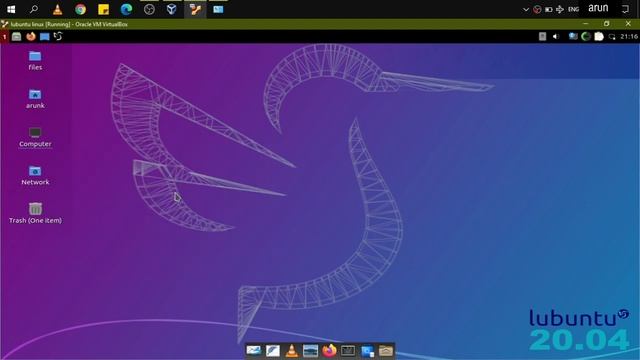640x360 pixels.
Task: Open the files folder desktop icon
Action: point(35,60)
